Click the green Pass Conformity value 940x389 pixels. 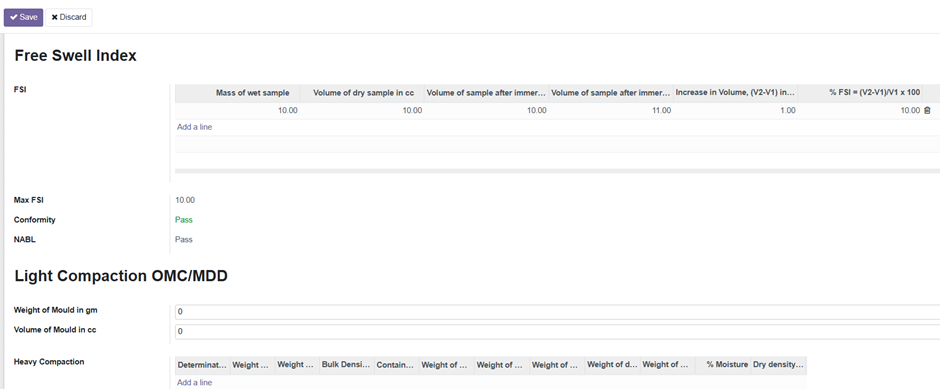point(183,220)
